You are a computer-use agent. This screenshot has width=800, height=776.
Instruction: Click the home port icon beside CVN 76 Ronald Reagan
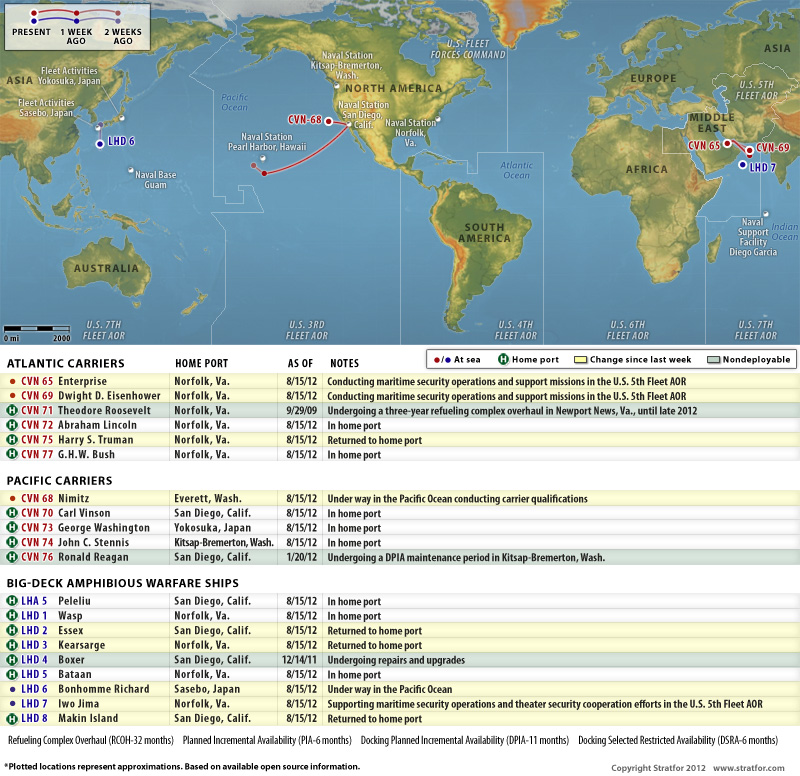tap(12, 557)
